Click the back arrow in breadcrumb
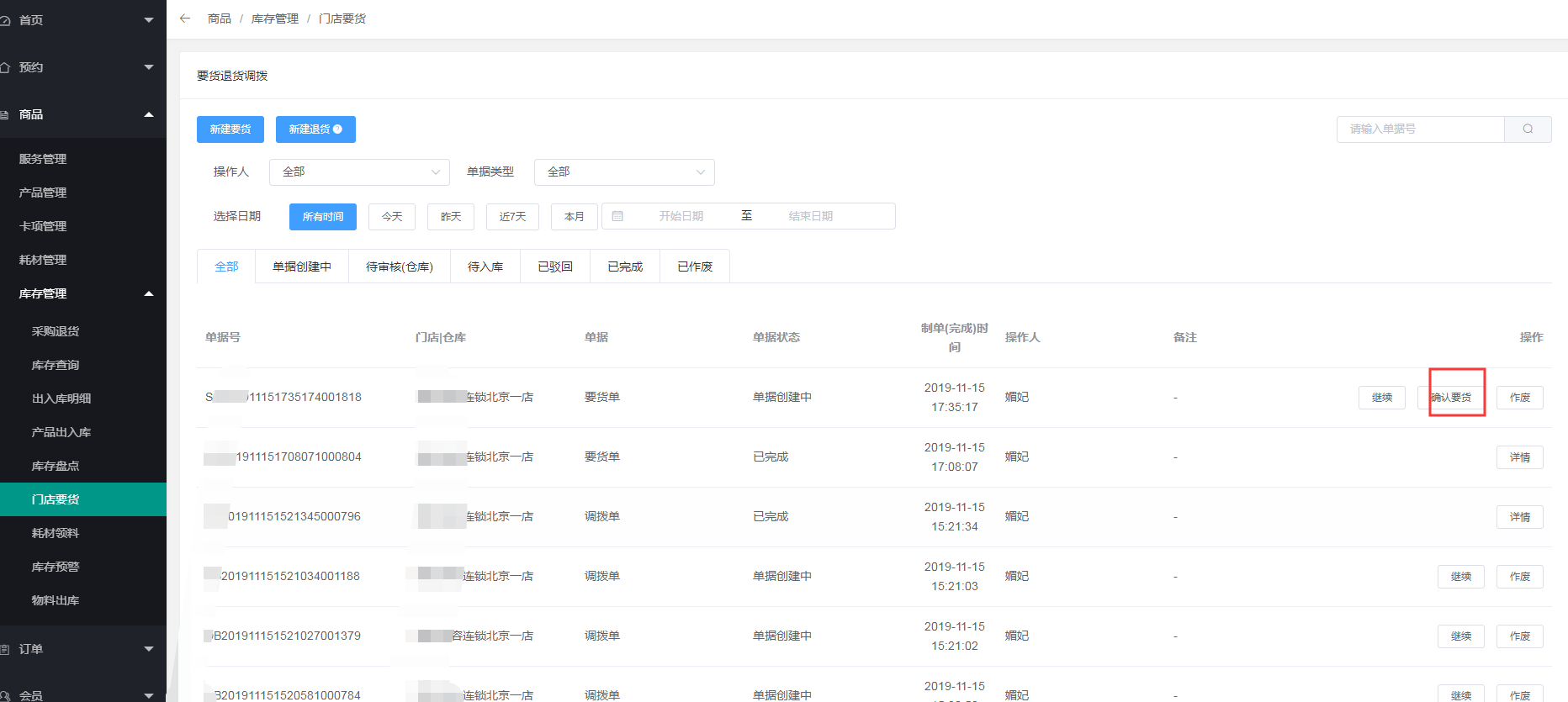Viewport: 1568px width, 702px height. pyautogui.click(x=185, y=18)
